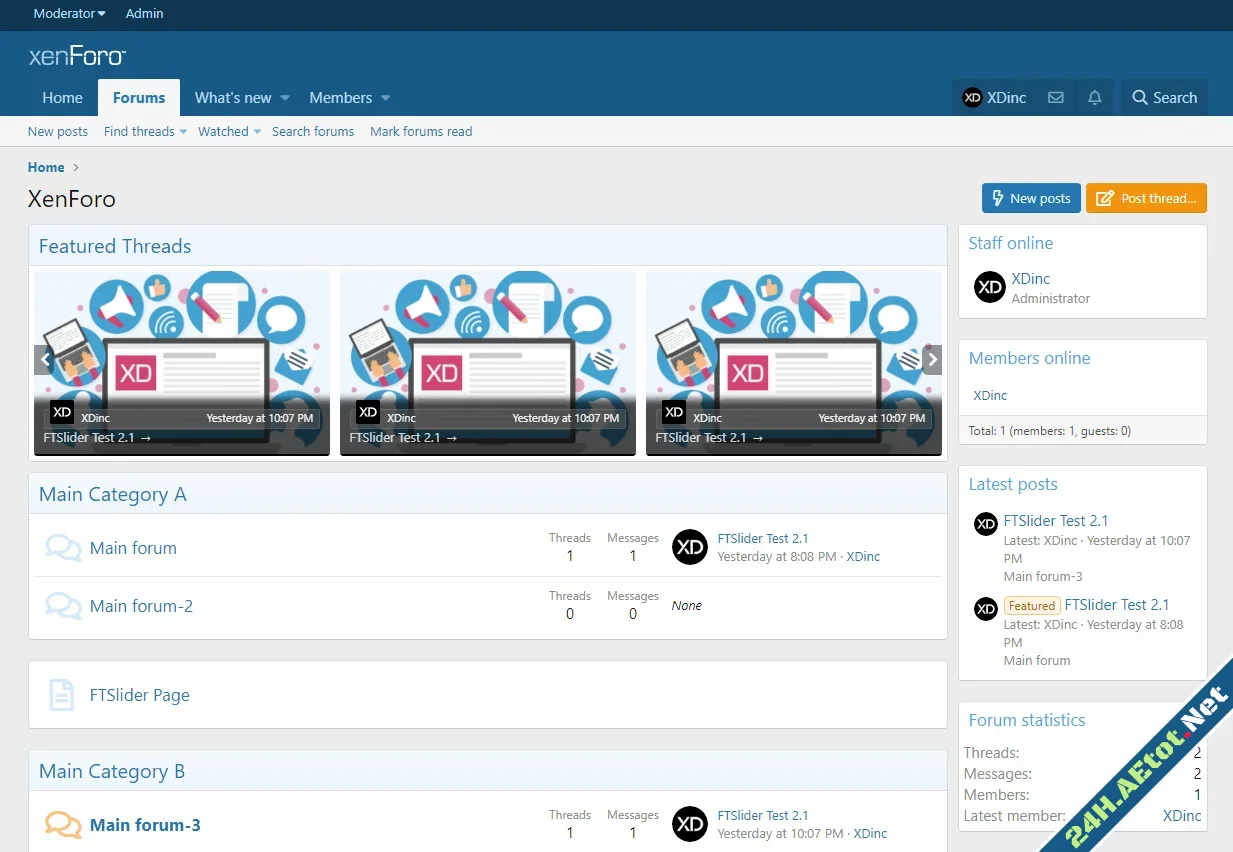Open the Main Category B heading
The width and height of the screenshot is (1233, 852).
112,771
